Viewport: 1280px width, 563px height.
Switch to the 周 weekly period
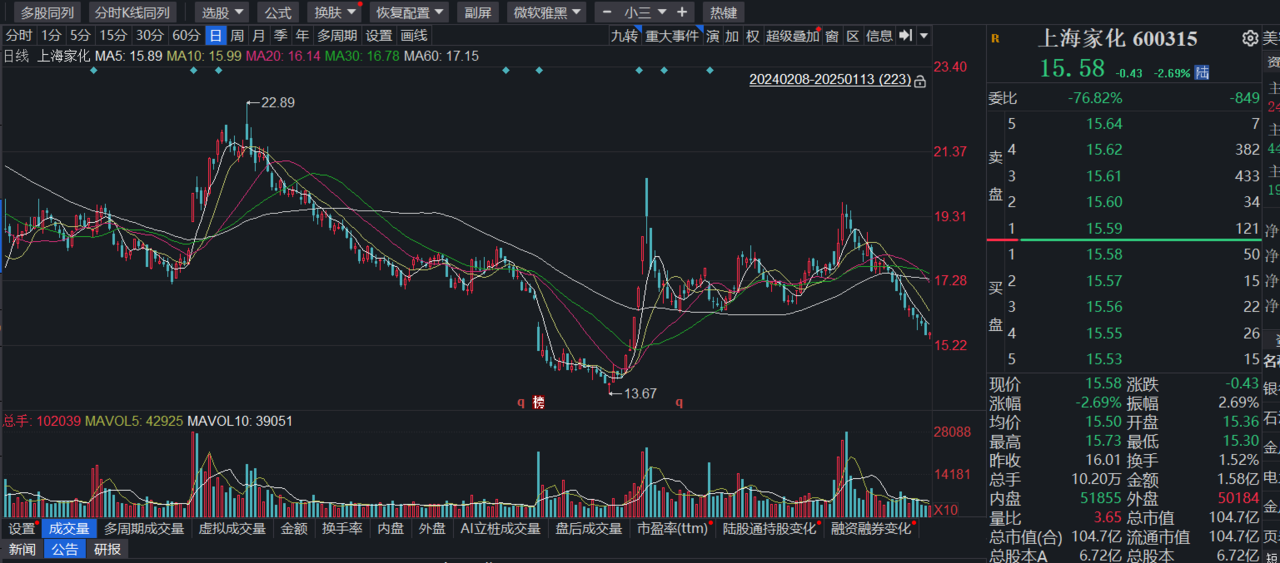pos(237,36)
